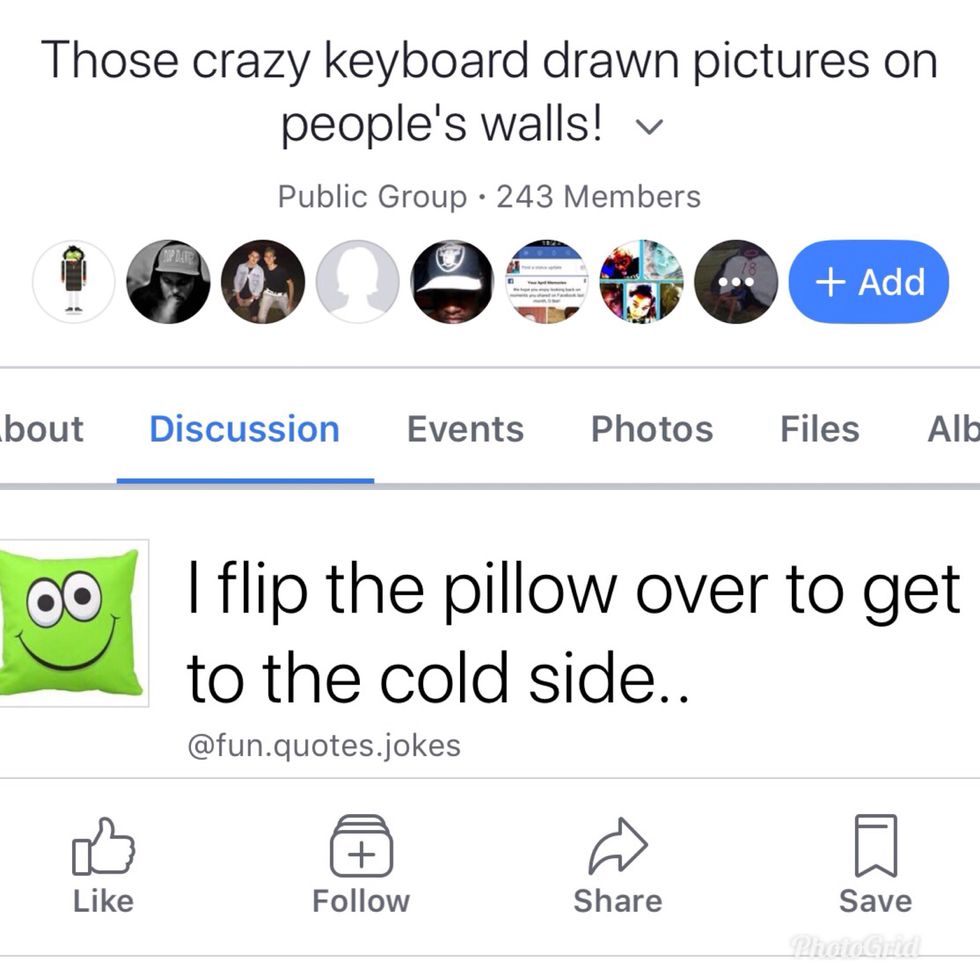This screenshot has width=980, height=980.
Task: Open the pillow cold side post text
Action: (570, 632)
